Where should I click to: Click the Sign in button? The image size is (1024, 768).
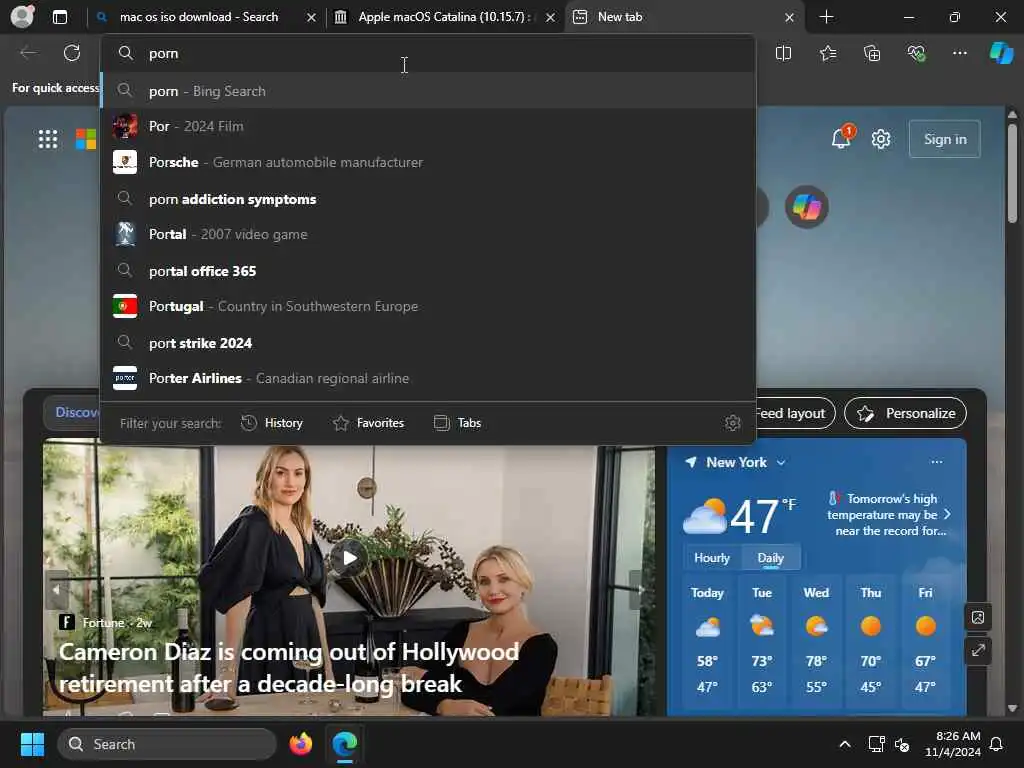tap(944, 139)
